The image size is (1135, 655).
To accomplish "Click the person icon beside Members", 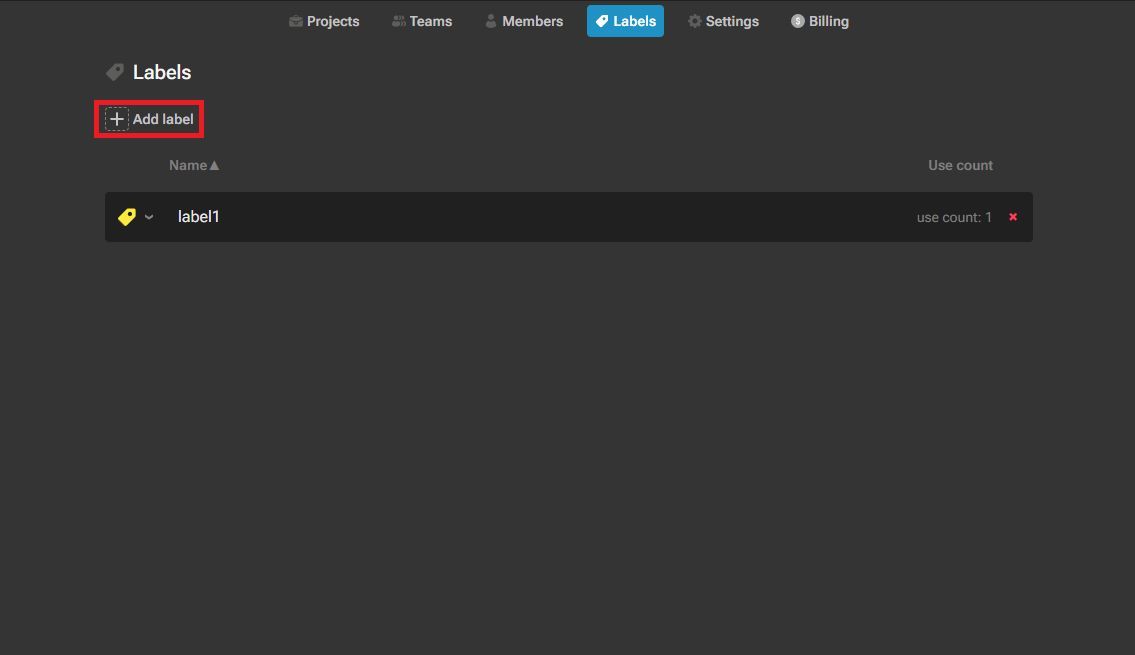I will [x=491, y=21].
